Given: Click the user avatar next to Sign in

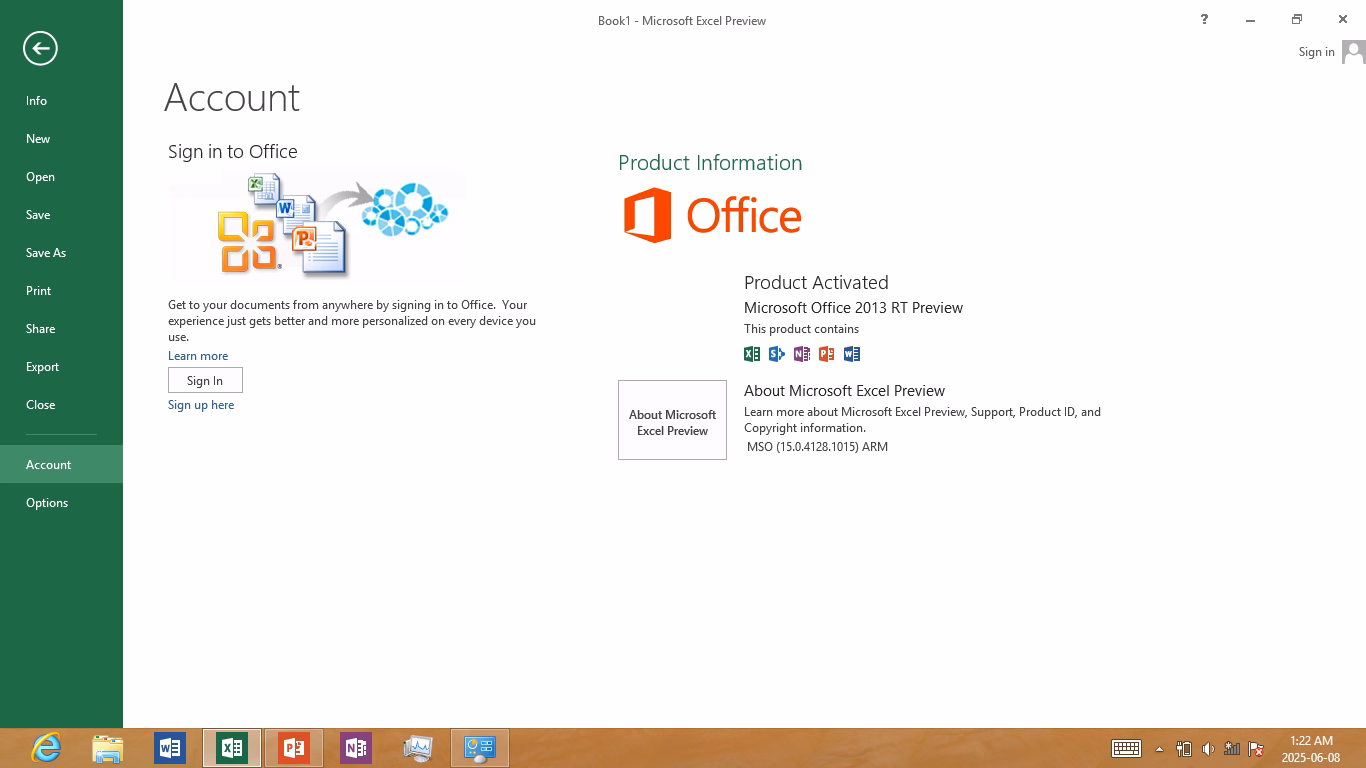Looking at the screenshot, I should coord(1353,52).
